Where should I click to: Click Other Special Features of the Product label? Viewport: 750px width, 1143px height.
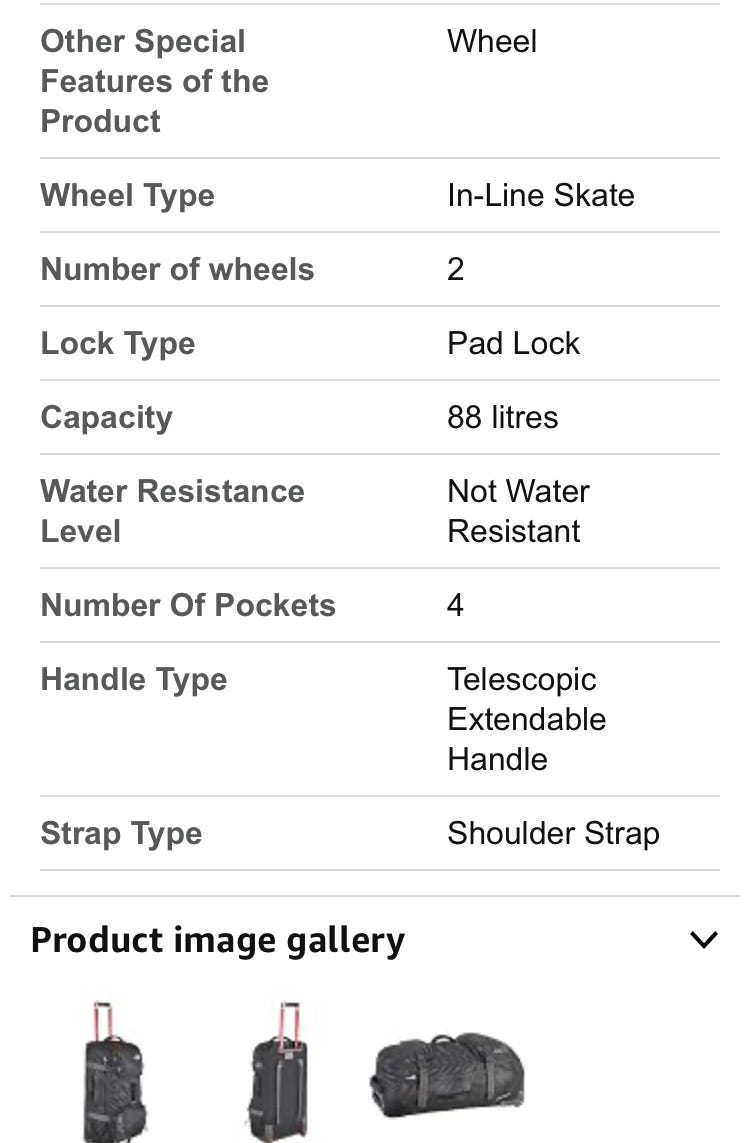[x=155, y=81]
